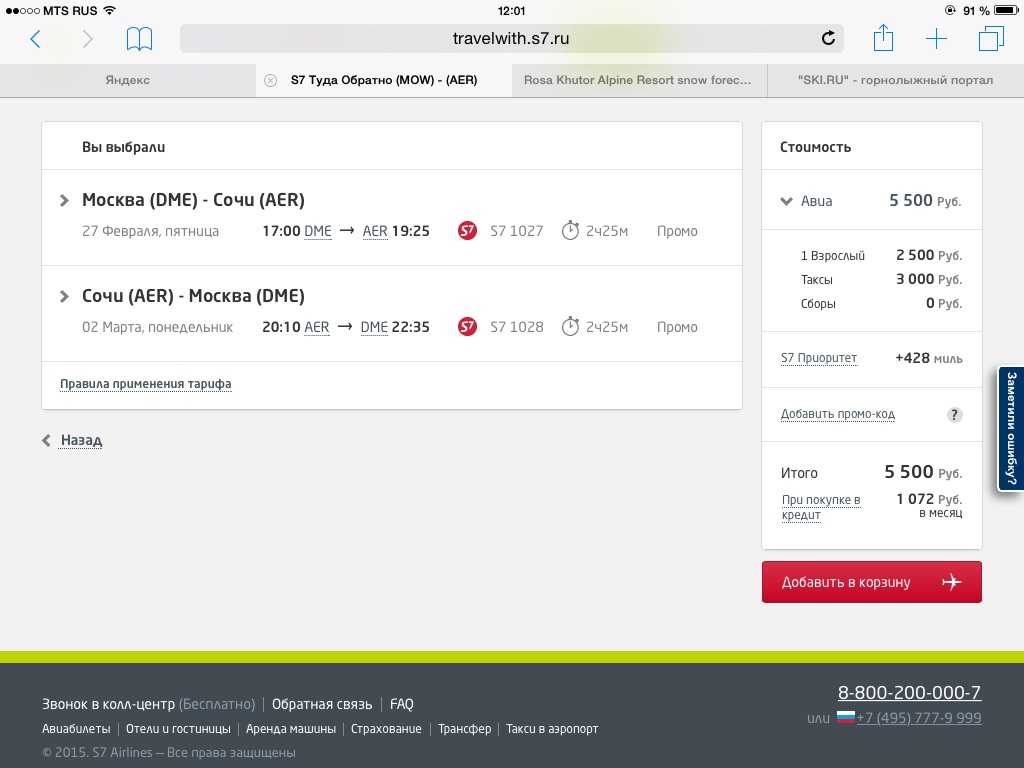Tap DME arrival airport code at 22:35
1024x768 pixels.
point(374,327)
